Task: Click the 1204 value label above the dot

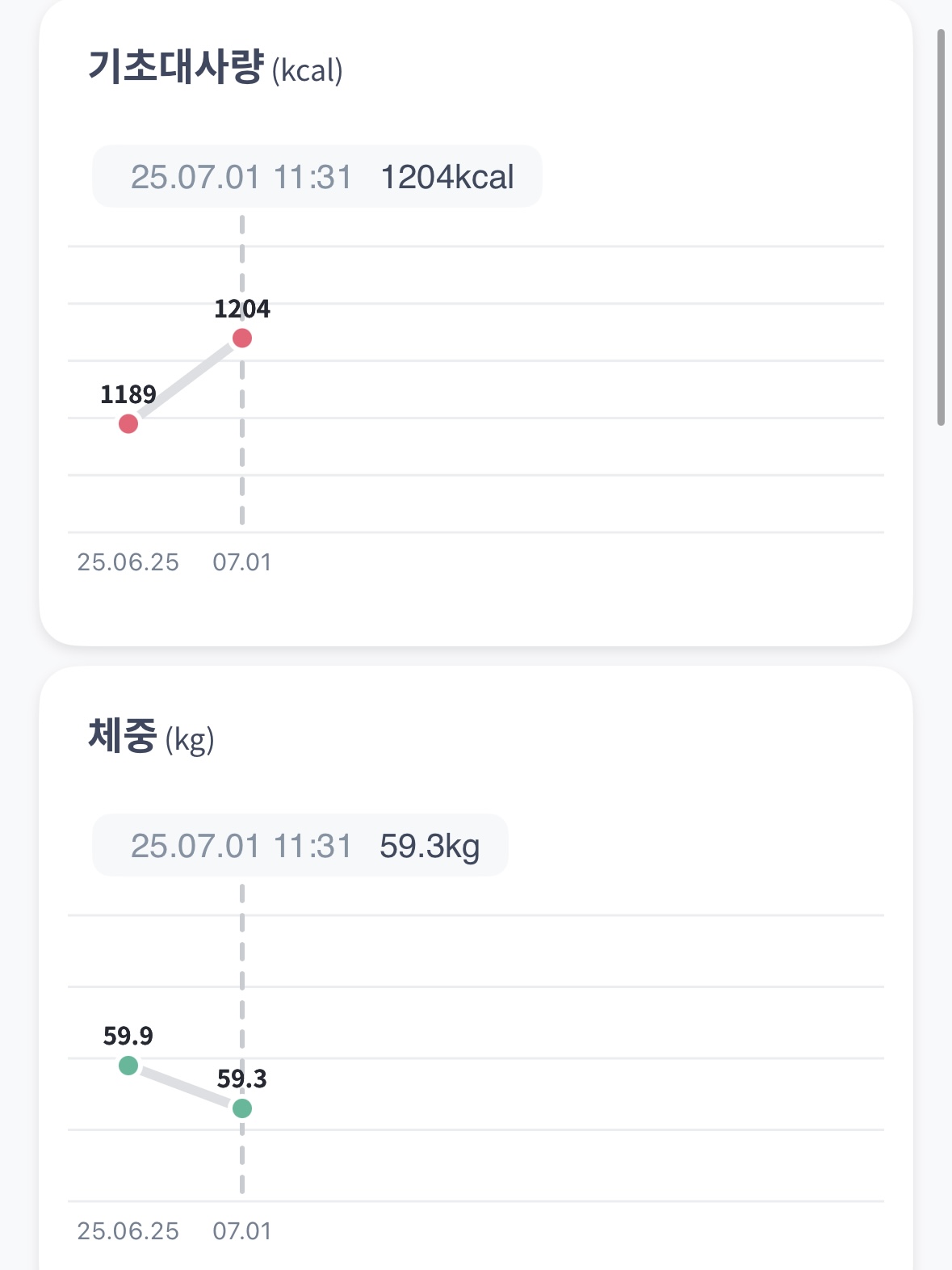Action: click(x=241, y=309)
